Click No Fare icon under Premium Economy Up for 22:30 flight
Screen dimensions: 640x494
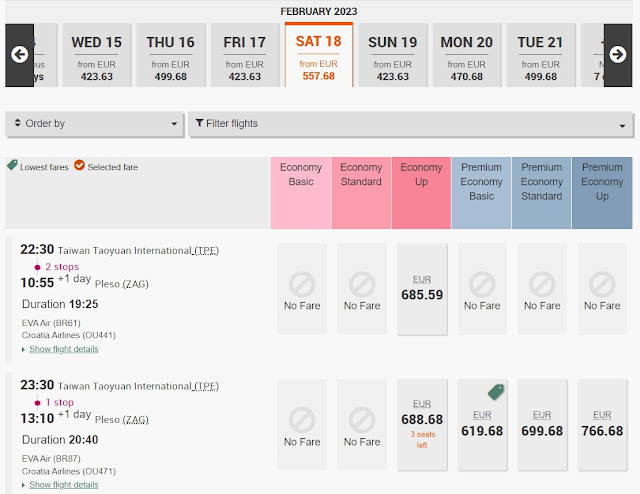coord(602,284)
